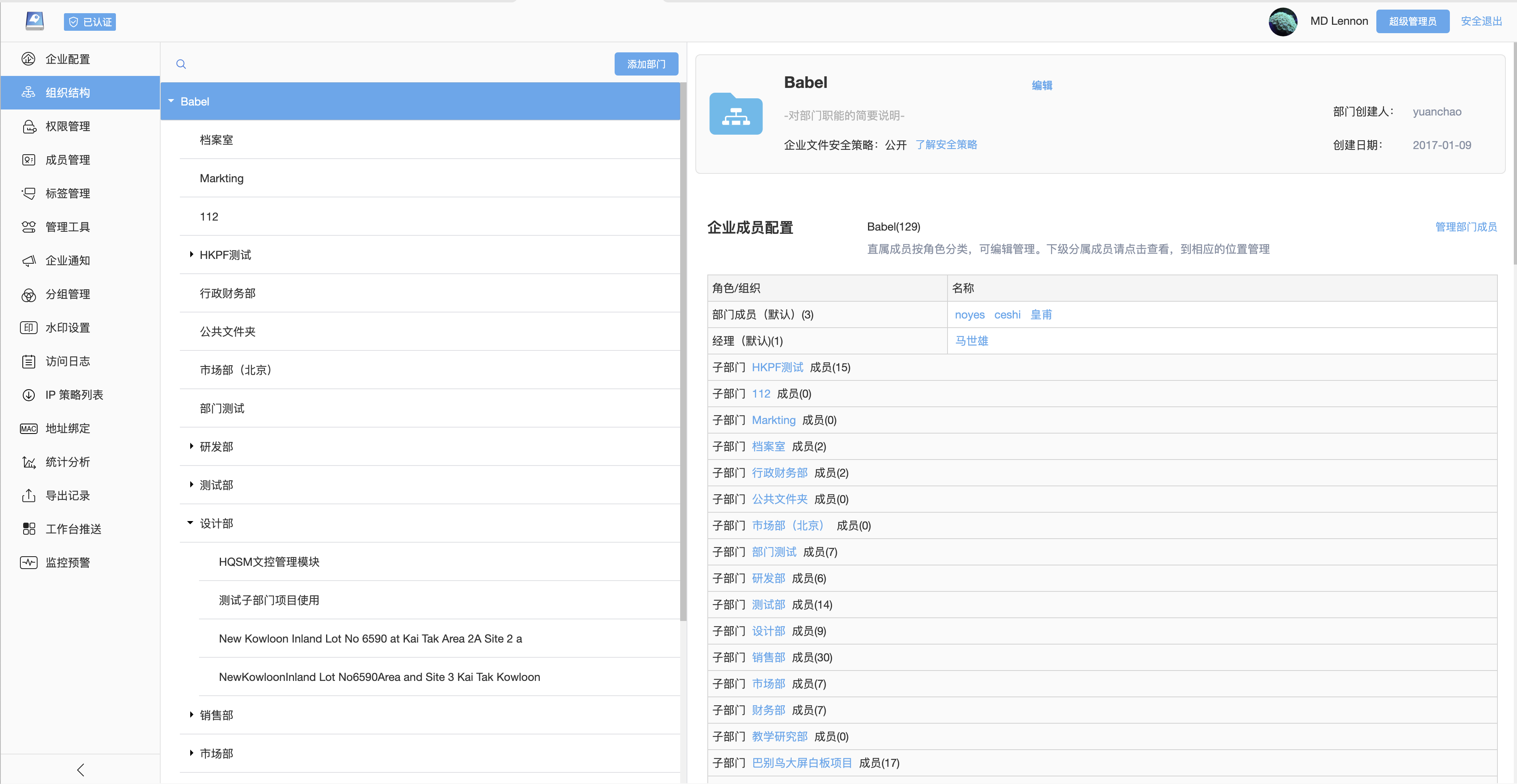
Task: Click the 管理部门成员 link
Action: 1466,227
